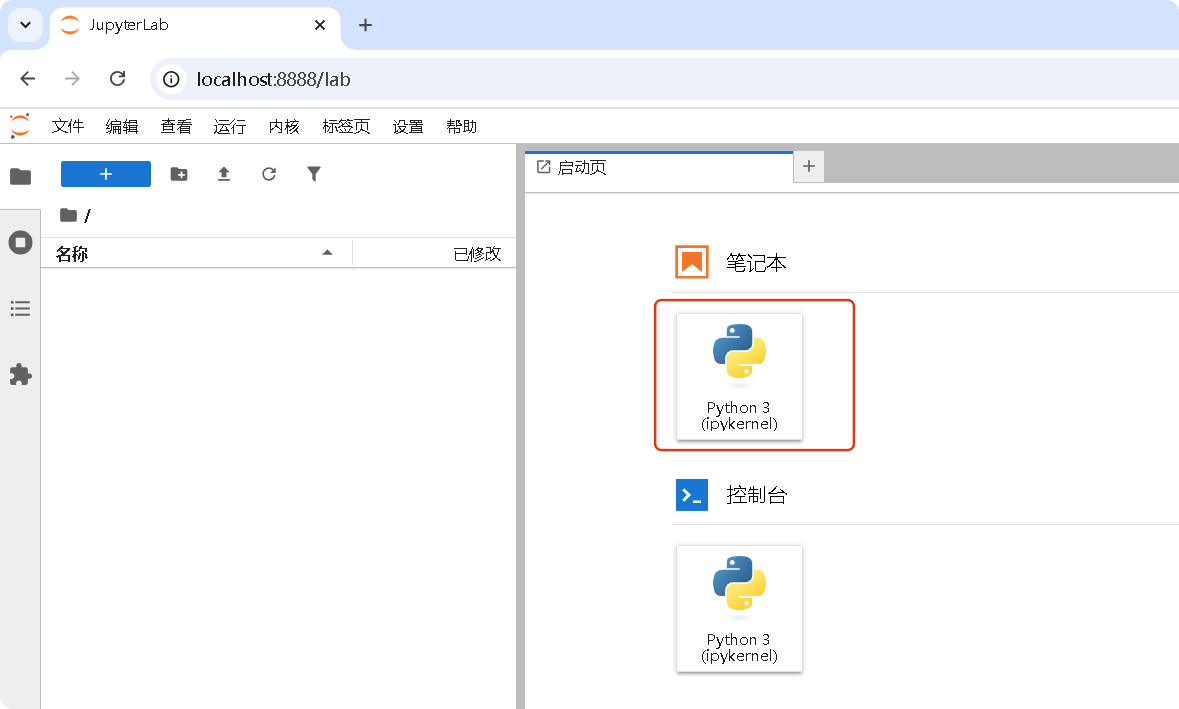Select the 启动页 launcher tab

[659, 167]
